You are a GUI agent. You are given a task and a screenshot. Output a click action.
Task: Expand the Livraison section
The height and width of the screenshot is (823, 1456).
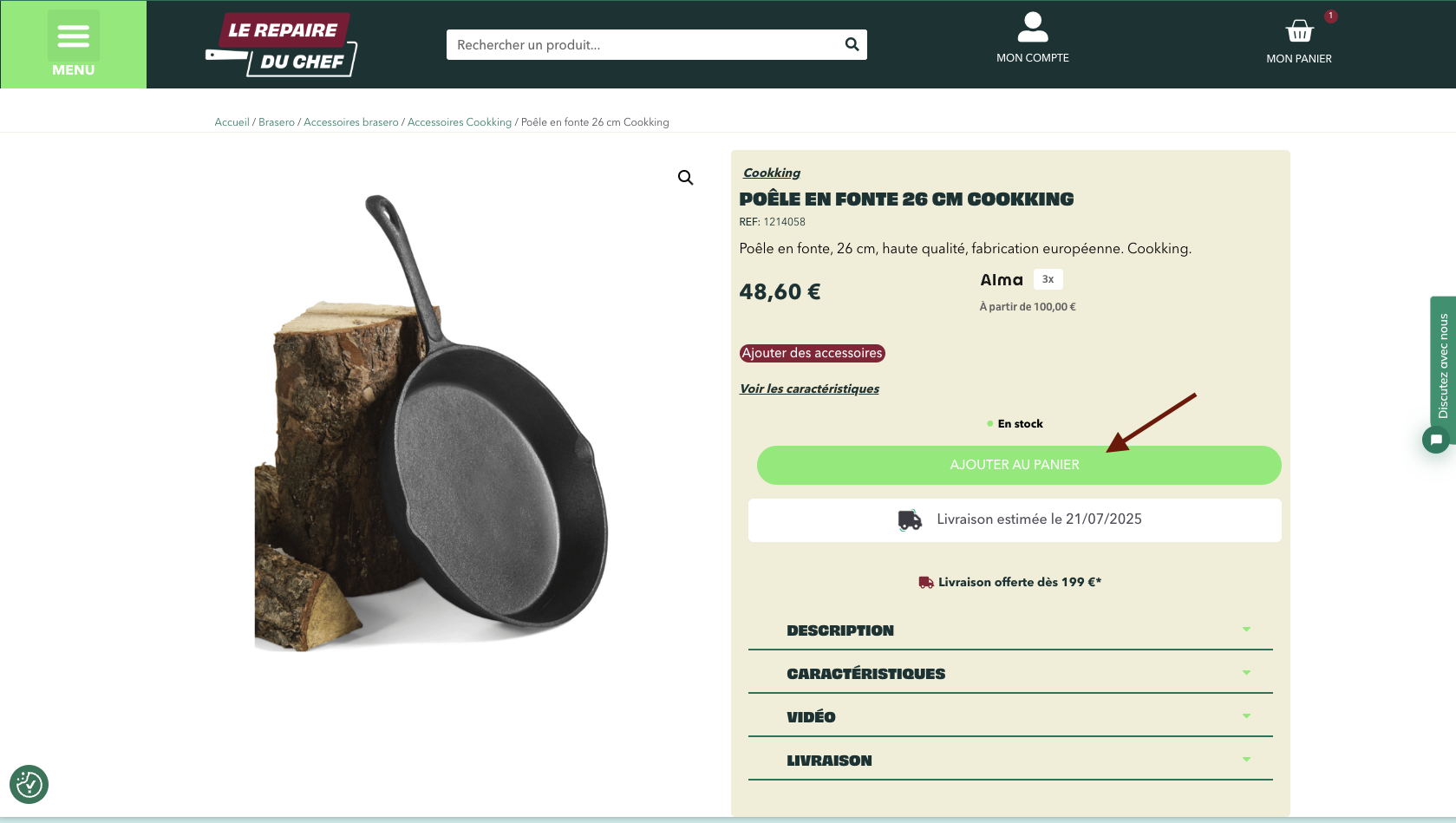coord(1010,761)
